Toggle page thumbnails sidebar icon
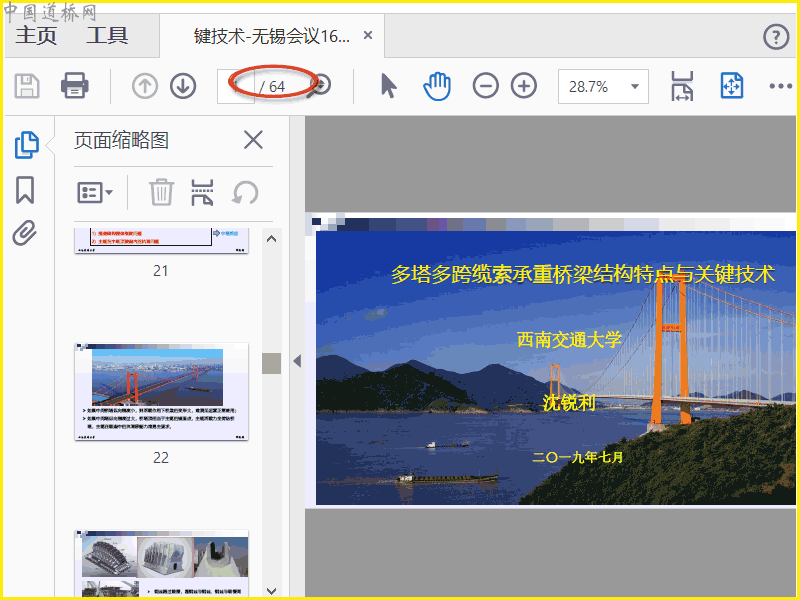Image resolution: width=800 pixels, height=600 pixels. (x=27, y=145)
